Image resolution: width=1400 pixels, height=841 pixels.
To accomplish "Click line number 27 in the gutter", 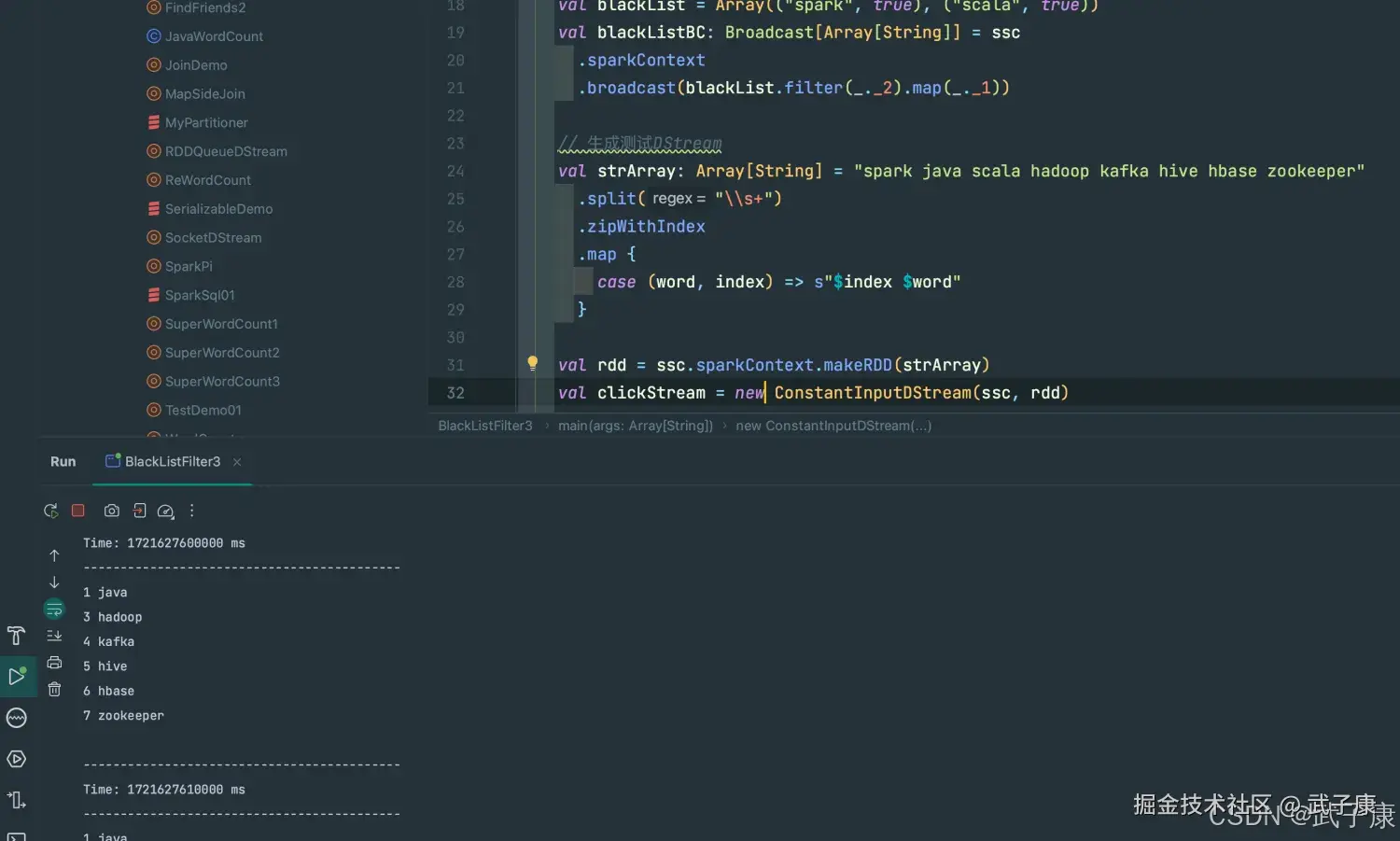I will 455,255.
